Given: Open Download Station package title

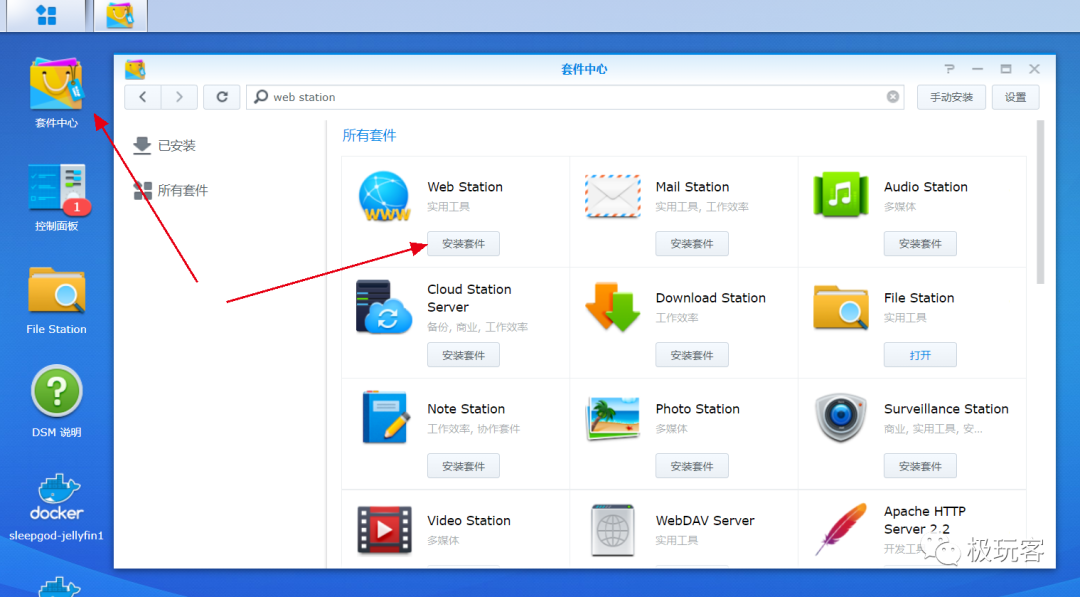Looking at the screenshot, I should (711, 297).
